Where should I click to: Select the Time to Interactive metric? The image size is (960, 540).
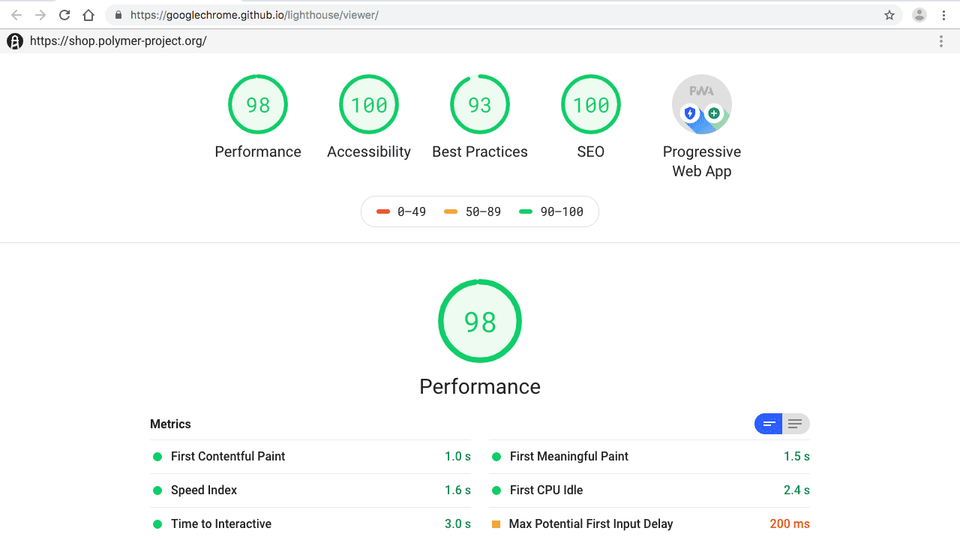pyautogui.click(x=310, y=524)
